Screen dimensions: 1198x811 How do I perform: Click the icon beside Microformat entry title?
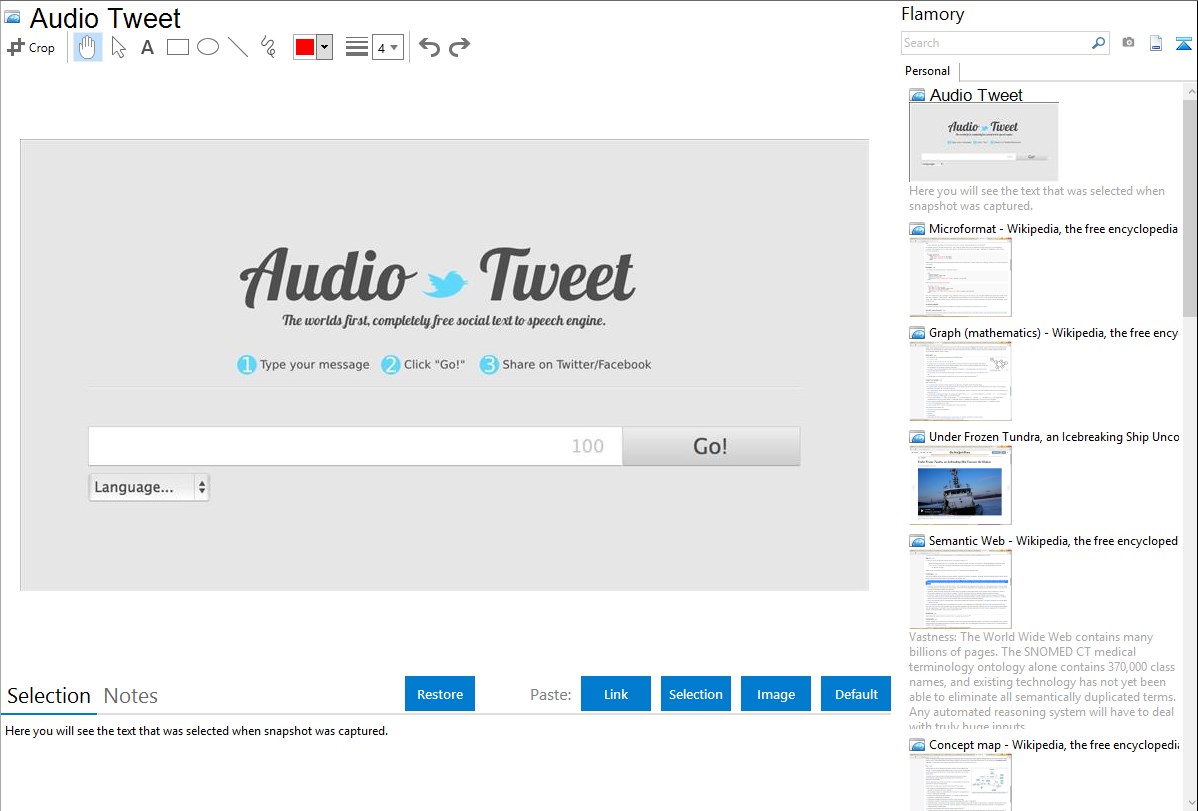coord(917,229)
